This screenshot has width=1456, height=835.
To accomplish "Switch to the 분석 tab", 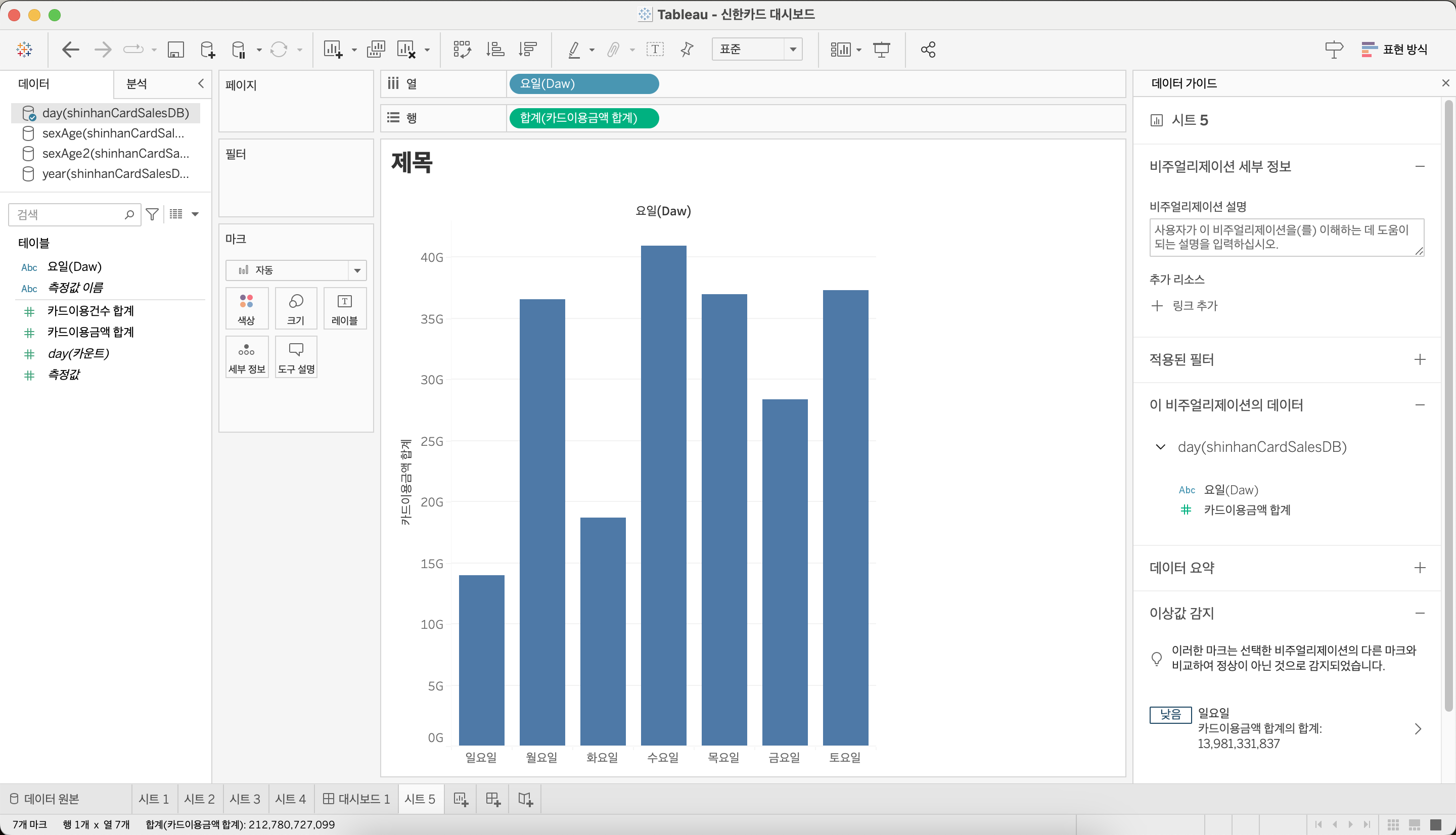I will click(x=136, y=84).
